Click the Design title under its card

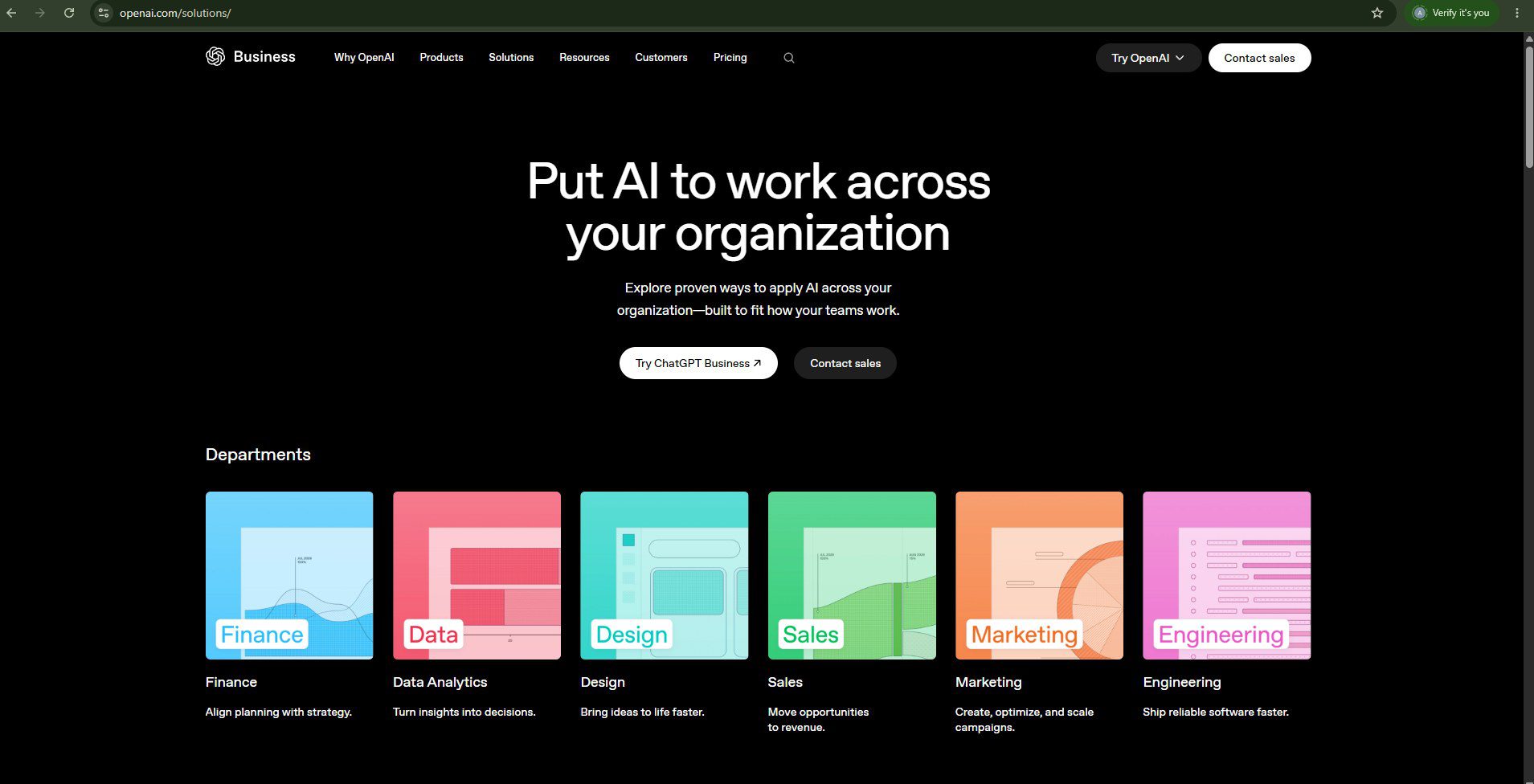click(603, 682)
